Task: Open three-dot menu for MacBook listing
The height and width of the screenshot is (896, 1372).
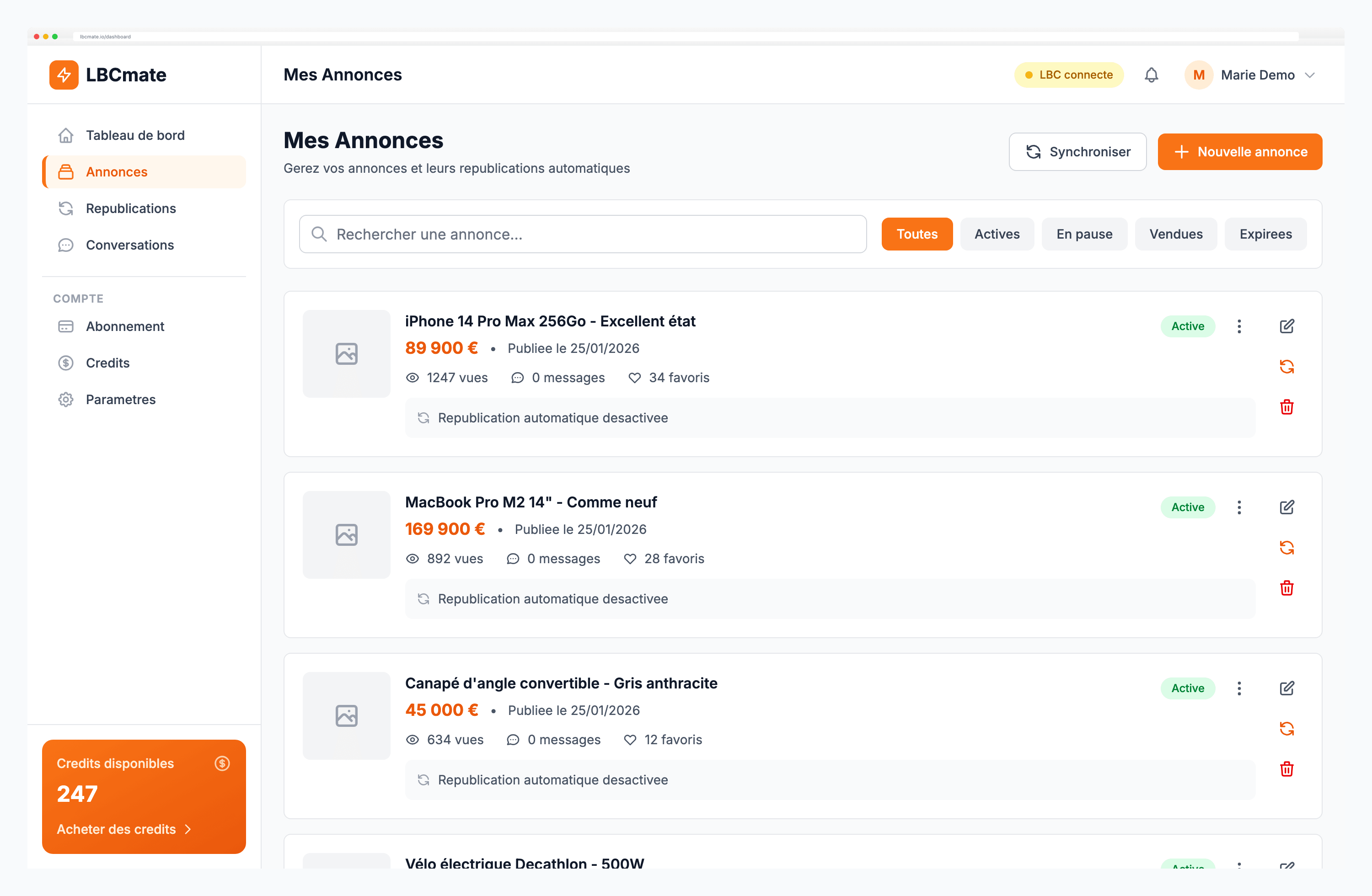Action: (1239, 507)
